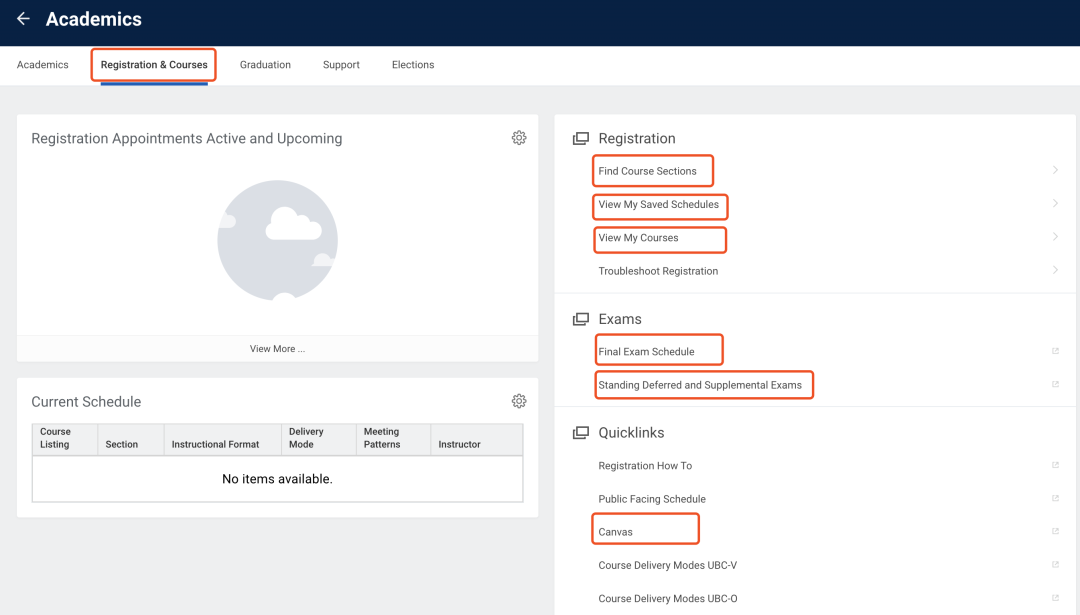Expand the View My Saved Schedules chevron
The width and height of the screenshot is (1080, 615).
[x=1055, y=204]
